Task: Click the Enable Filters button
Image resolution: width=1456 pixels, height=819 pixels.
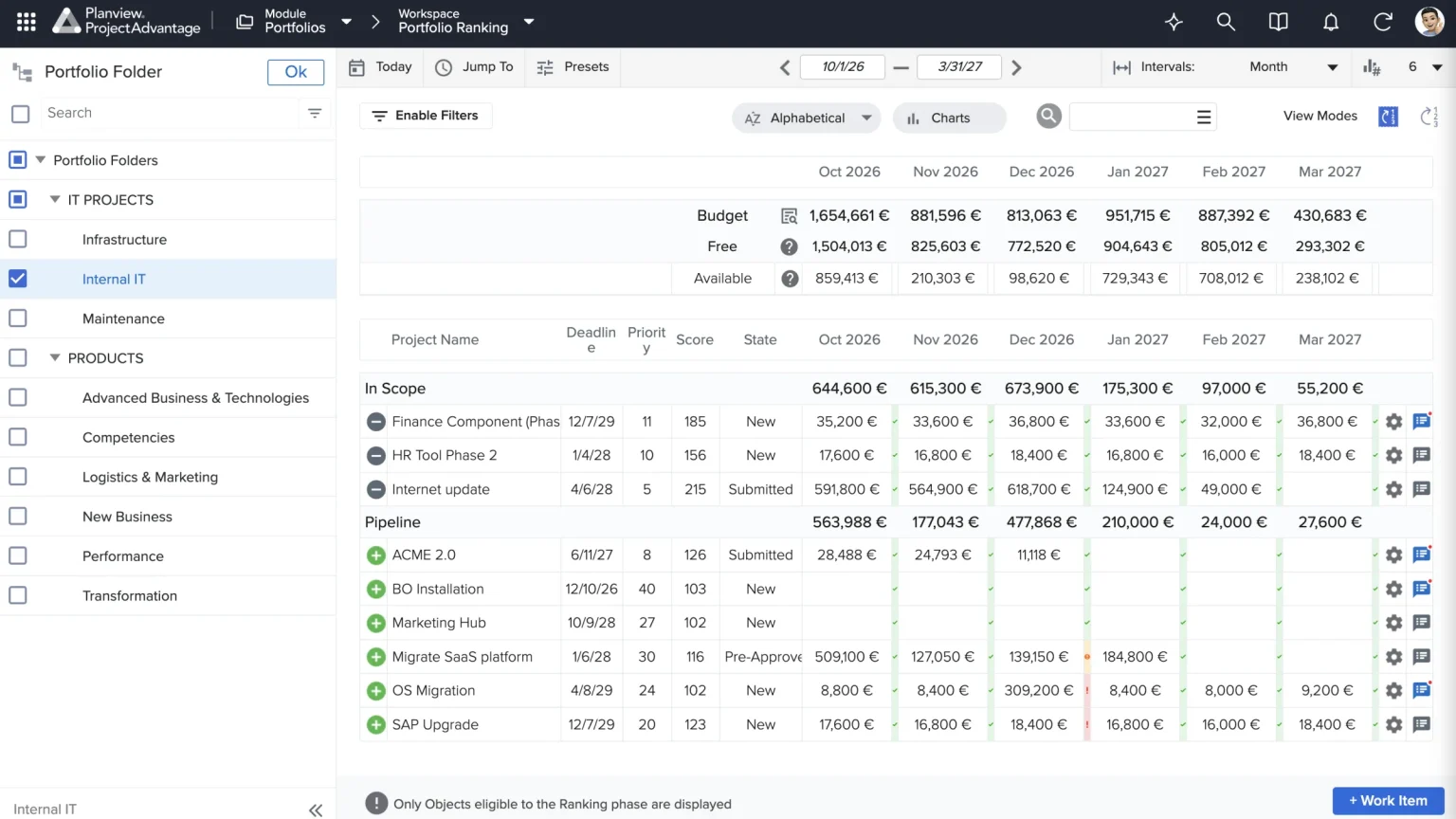Action: 426,116
